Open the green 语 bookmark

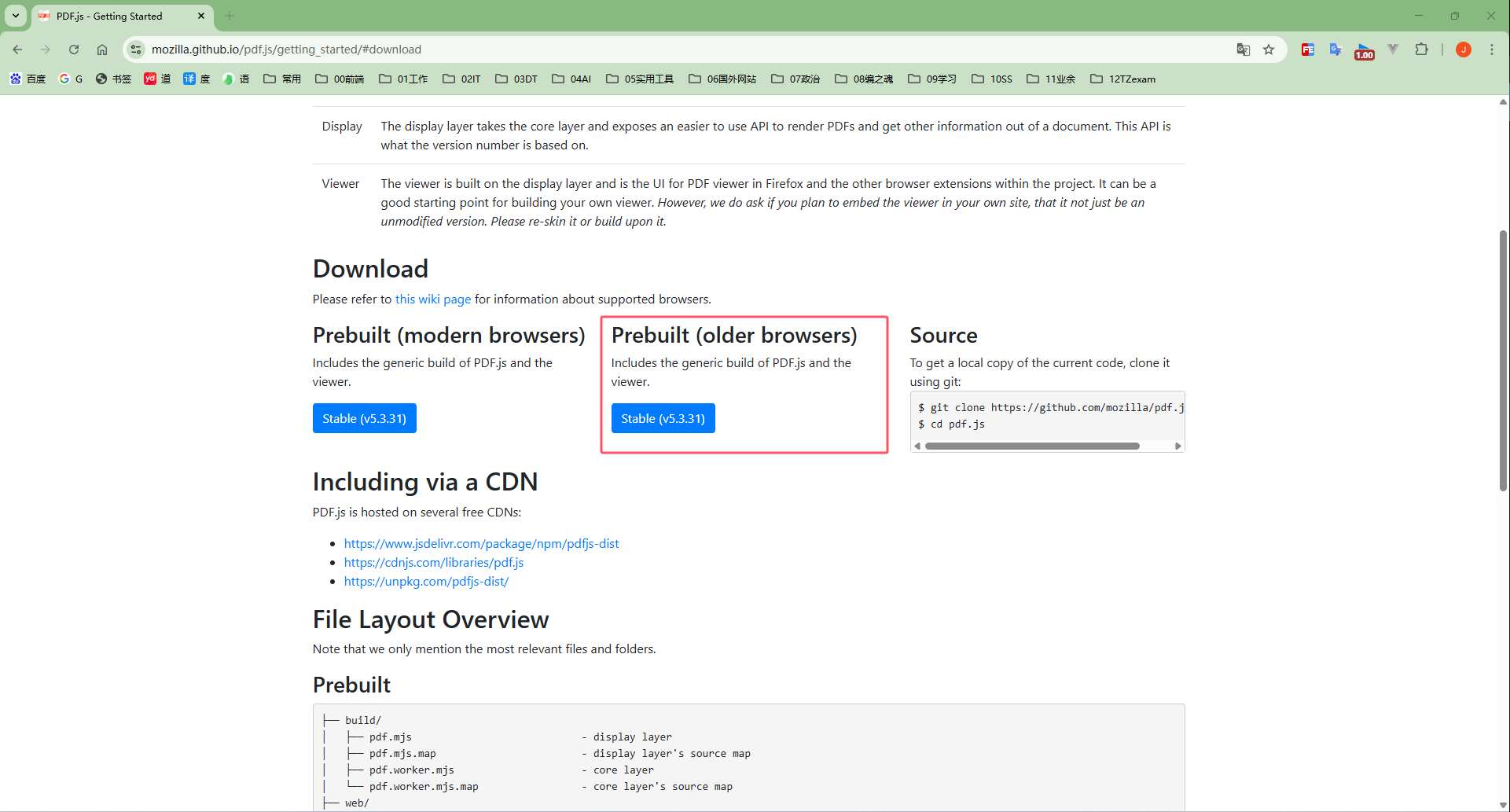(236, 79)
